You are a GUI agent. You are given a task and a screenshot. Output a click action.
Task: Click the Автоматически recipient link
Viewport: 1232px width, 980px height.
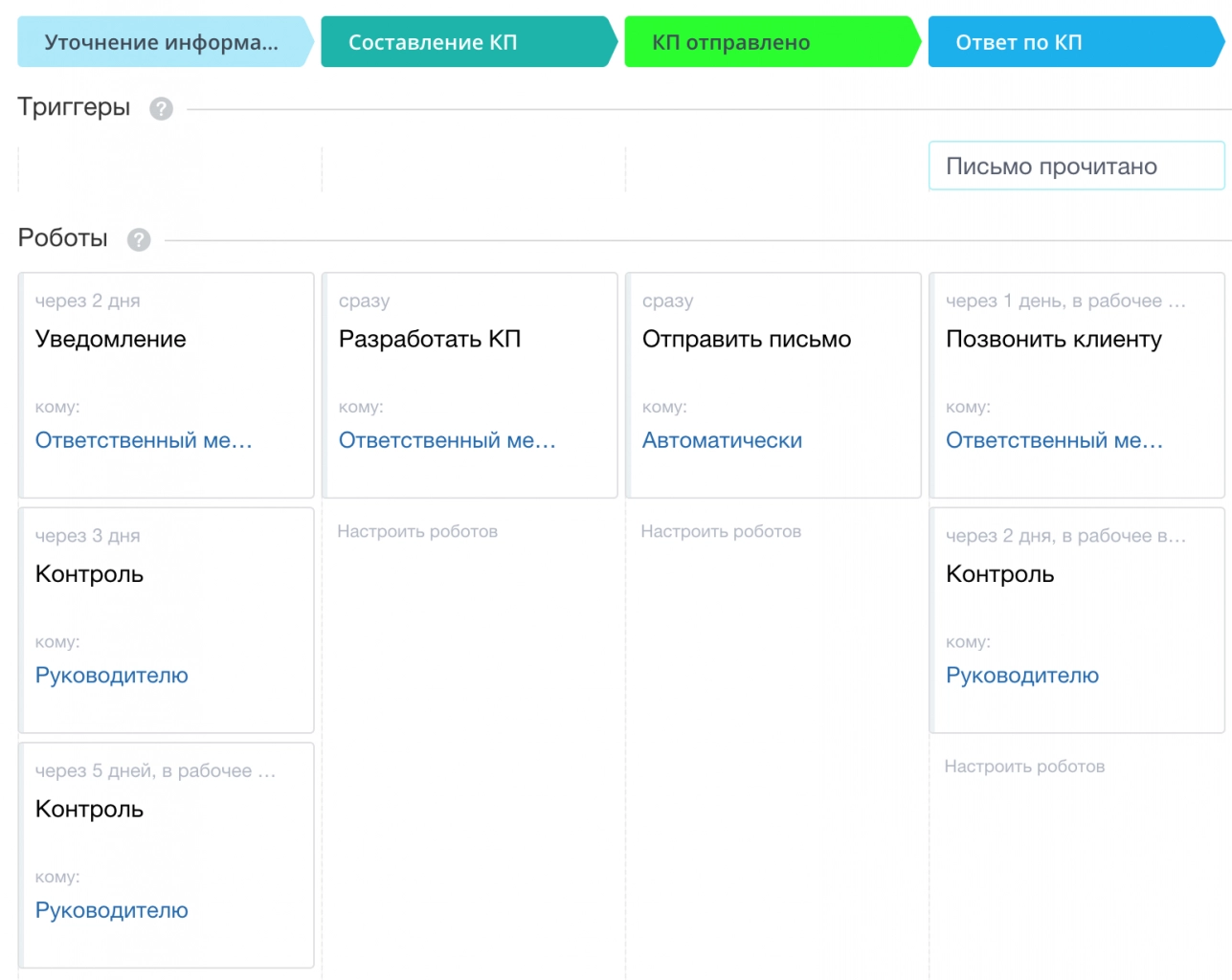tap(722, 440)
